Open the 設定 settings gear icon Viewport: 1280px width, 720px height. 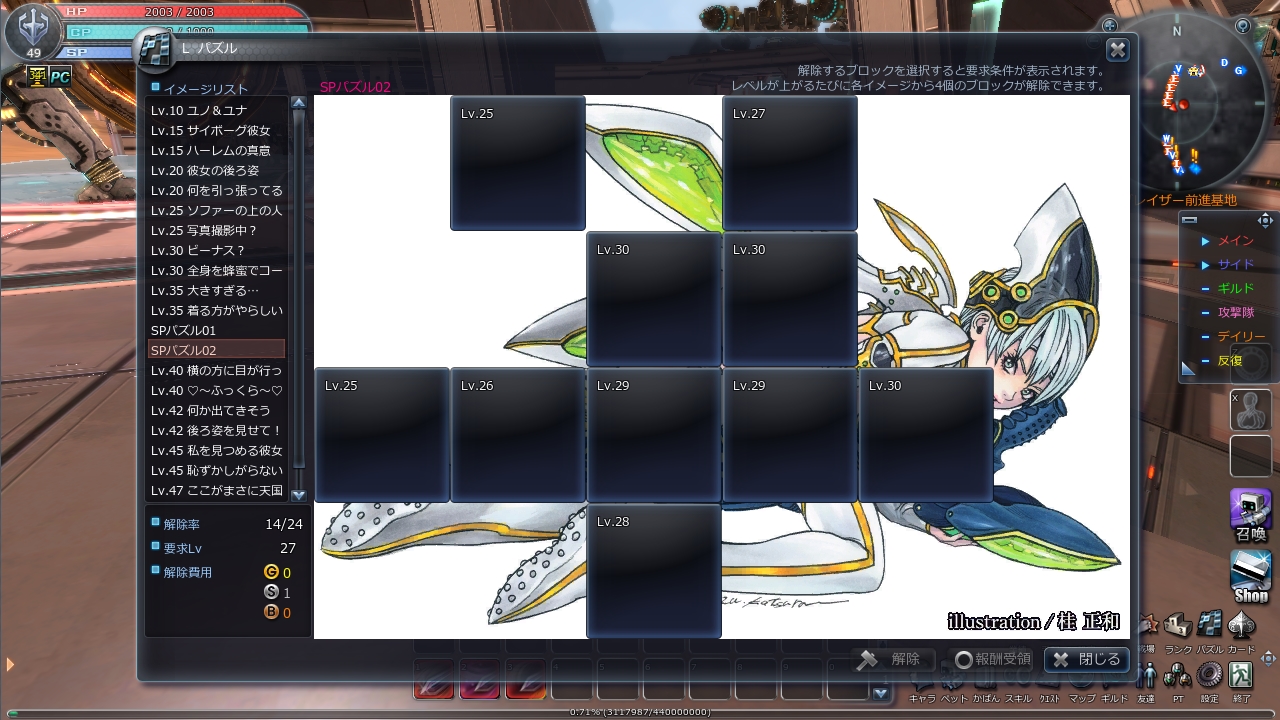click(1210, 675)
